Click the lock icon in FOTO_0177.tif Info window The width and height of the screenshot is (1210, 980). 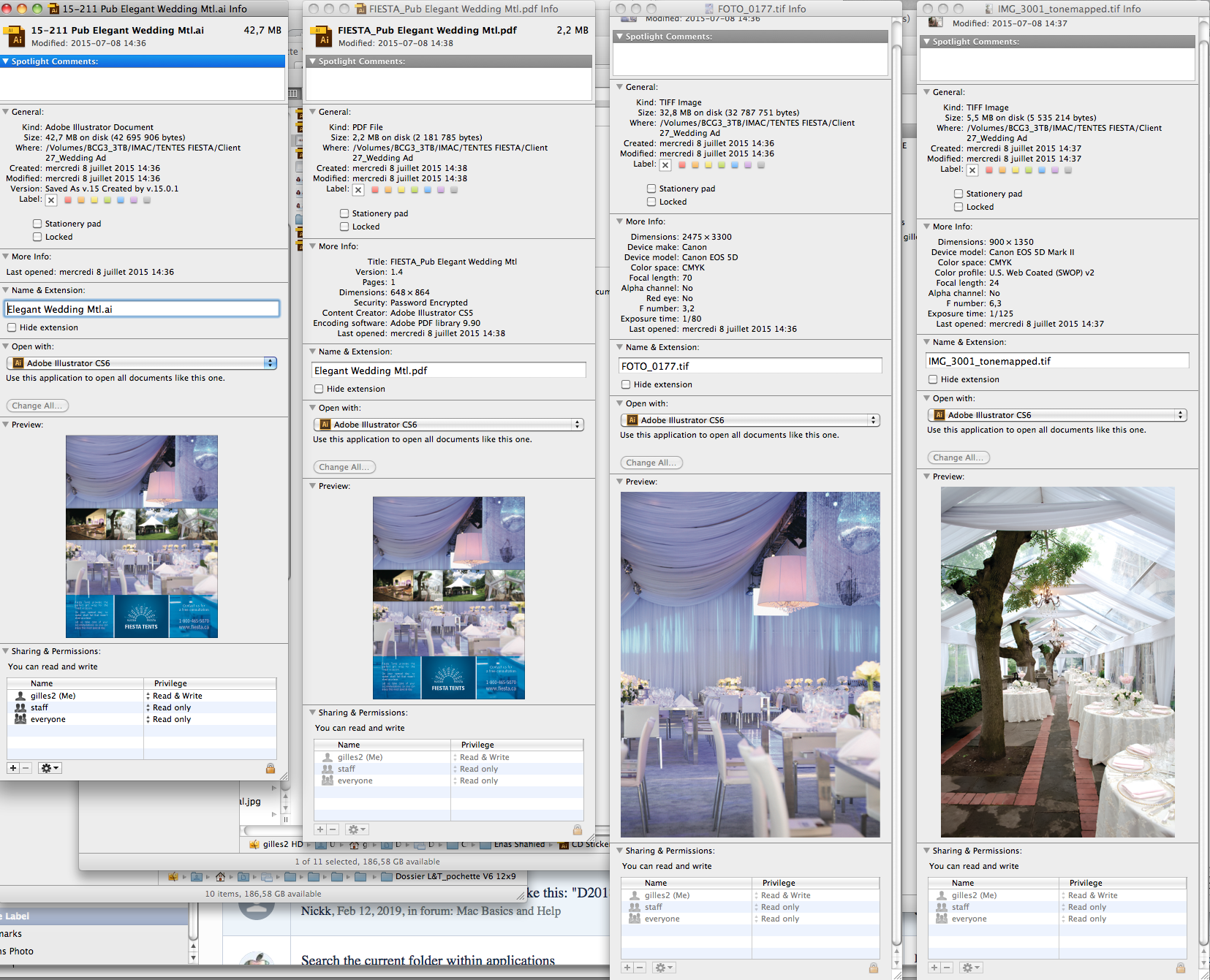(x=874, y=968)
